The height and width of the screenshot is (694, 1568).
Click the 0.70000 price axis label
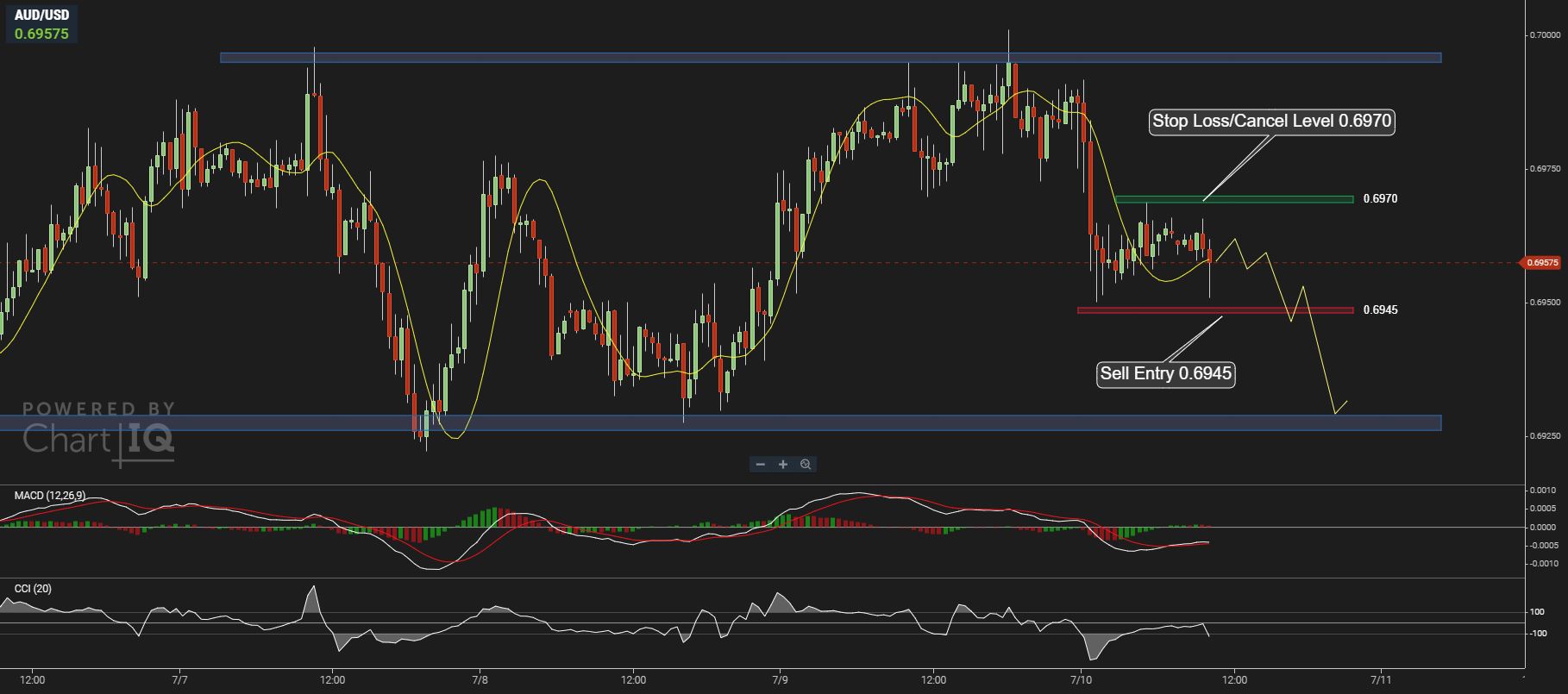click(1545, 35)
